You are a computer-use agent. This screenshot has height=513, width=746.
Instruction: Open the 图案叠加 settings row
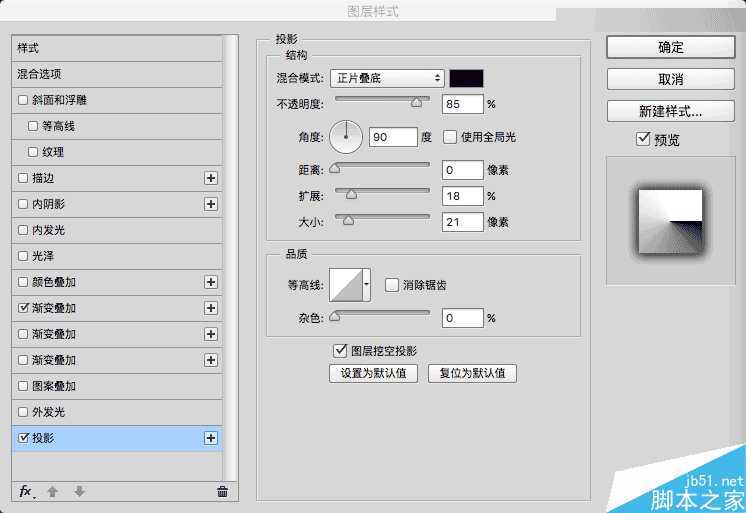(117, 386)
